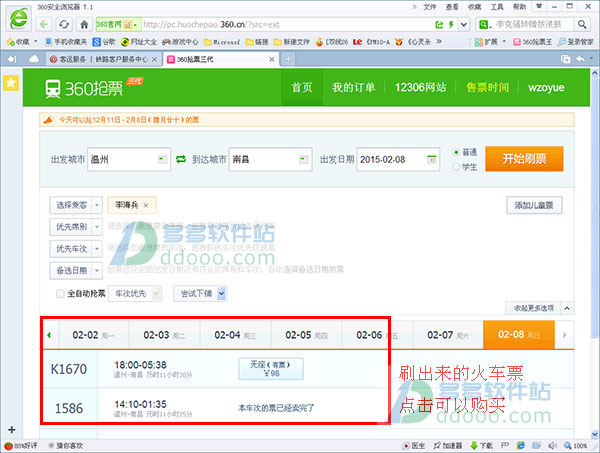
Task: Open the calendar icon in the departure date field
Action: [431, 159]
